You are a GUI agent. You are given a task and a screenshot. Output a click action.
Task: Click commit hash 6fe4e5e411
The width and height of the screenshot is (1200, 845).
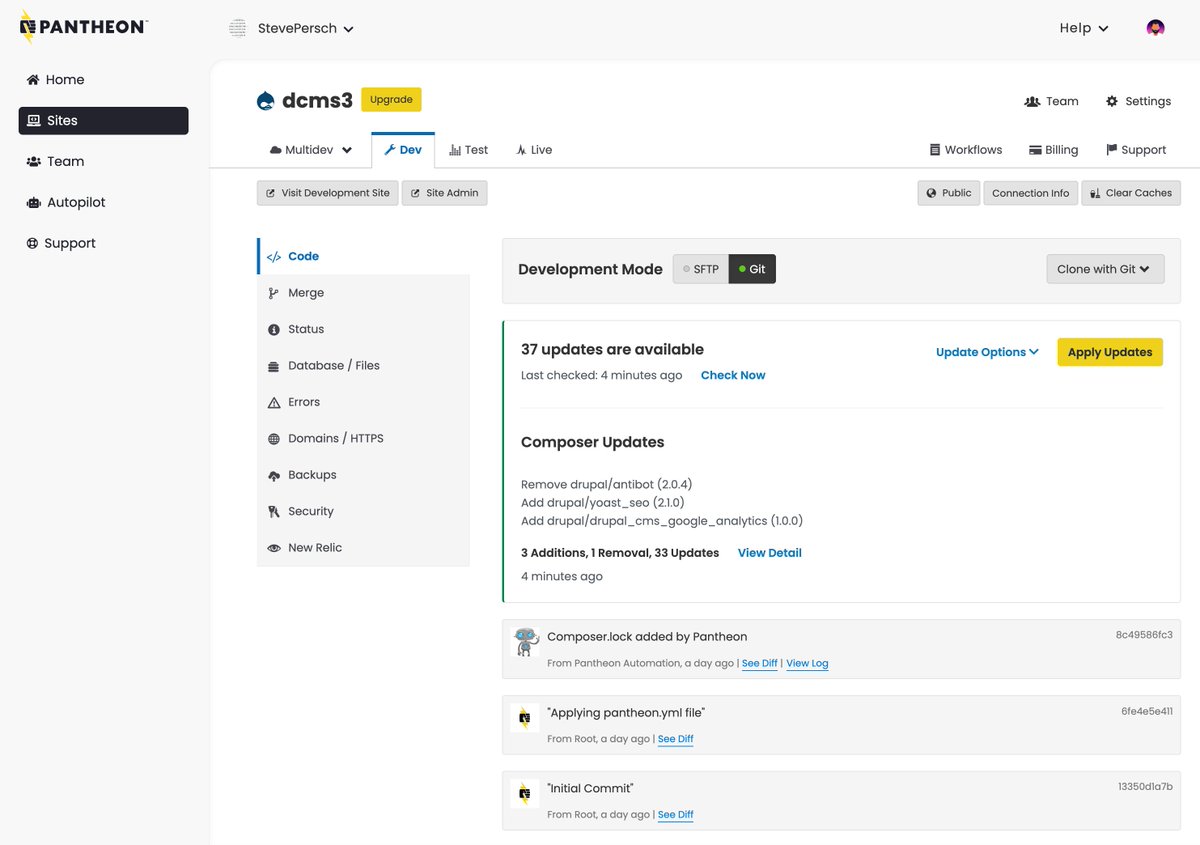tap(1147, 711)
